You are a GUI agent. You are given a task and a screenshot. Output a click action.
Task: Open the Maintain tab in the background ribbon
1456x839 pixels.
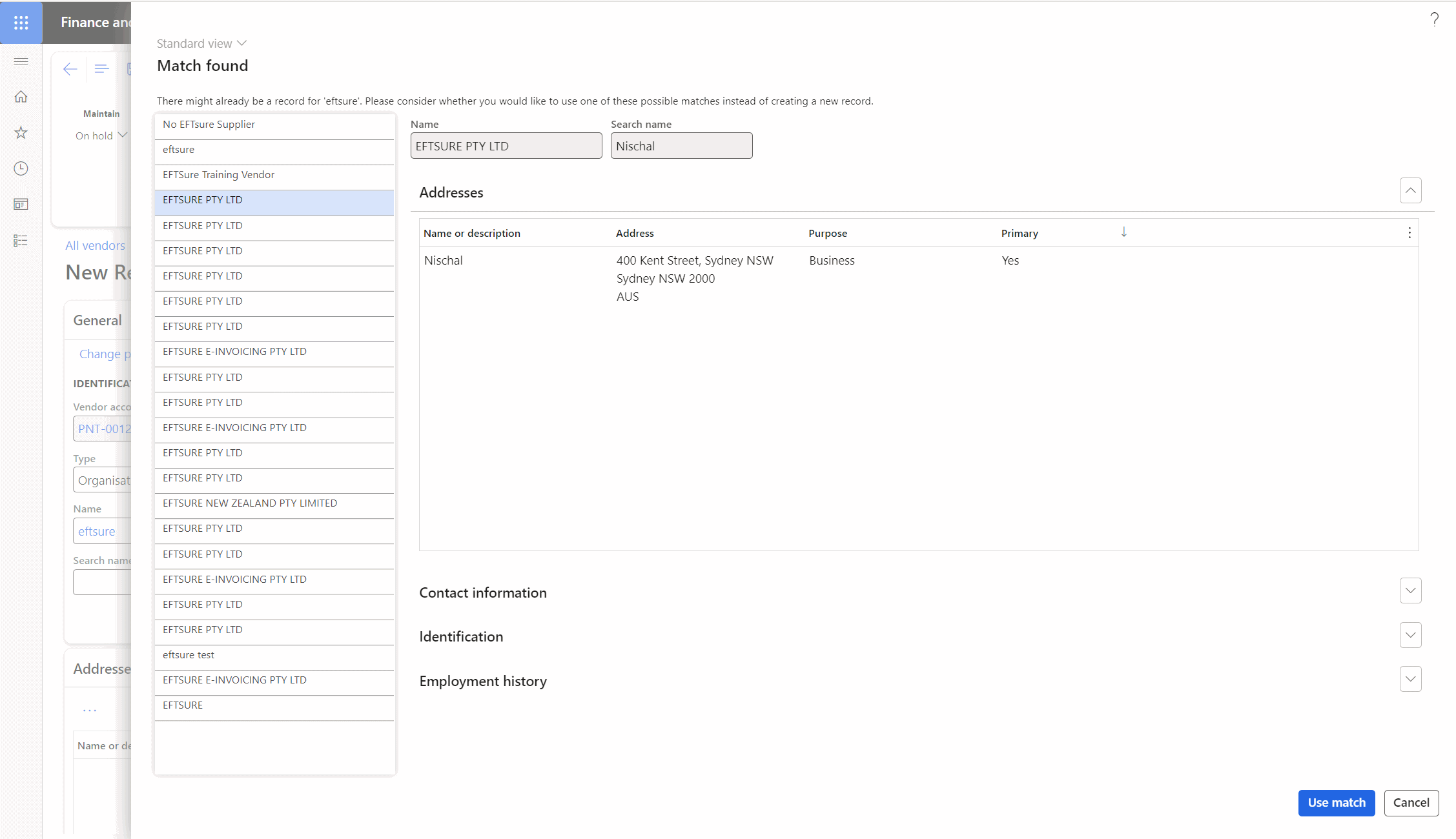101,114
